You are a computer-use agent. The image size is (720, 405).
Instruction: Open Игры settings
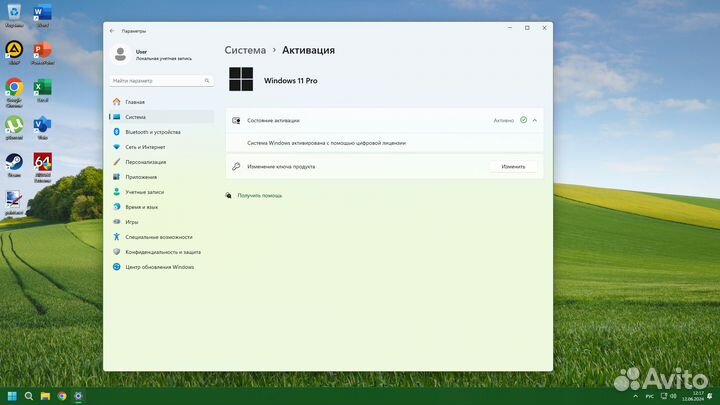161,222
